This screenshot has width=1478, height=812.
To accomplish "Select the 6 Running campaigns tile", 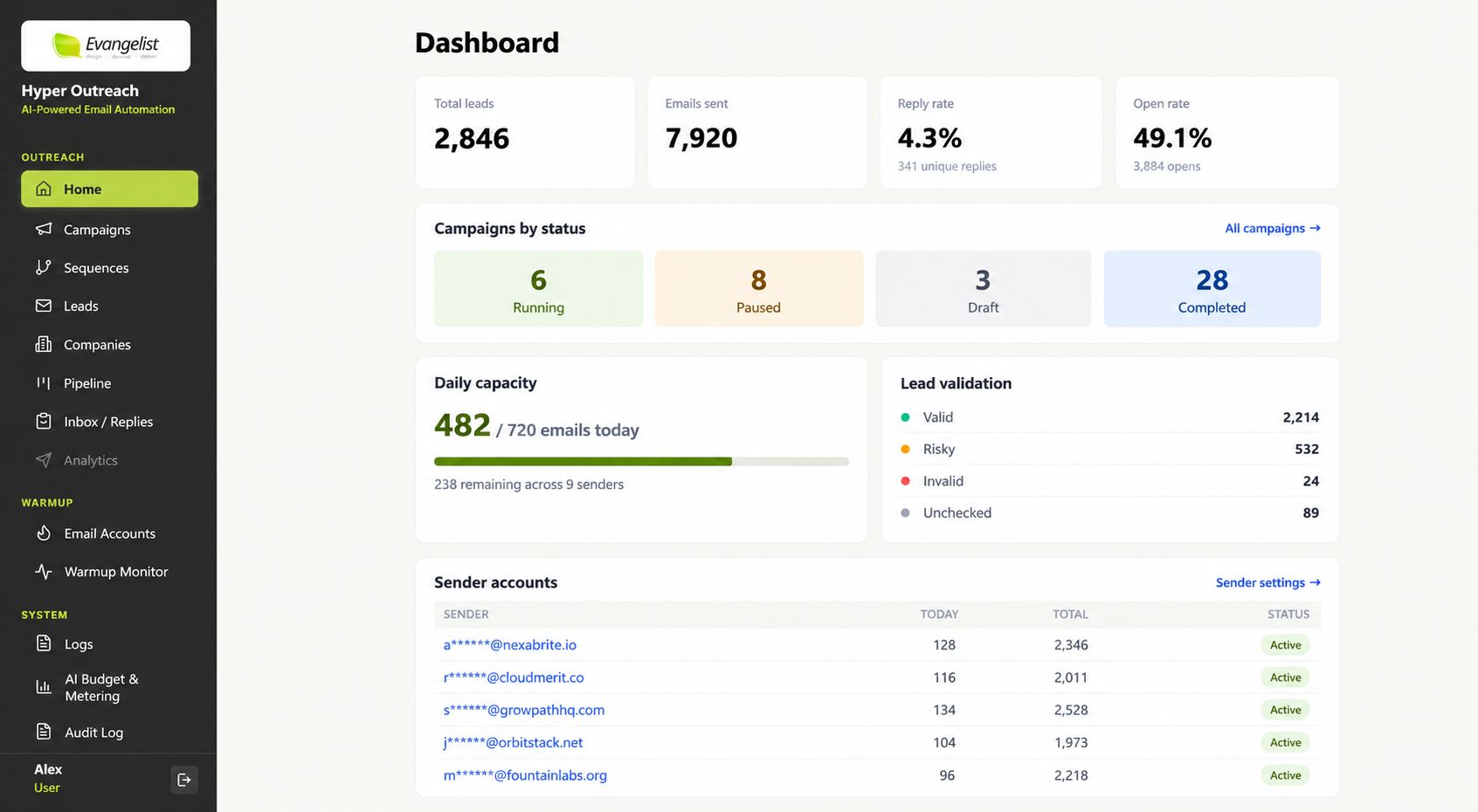I will 538,289.
